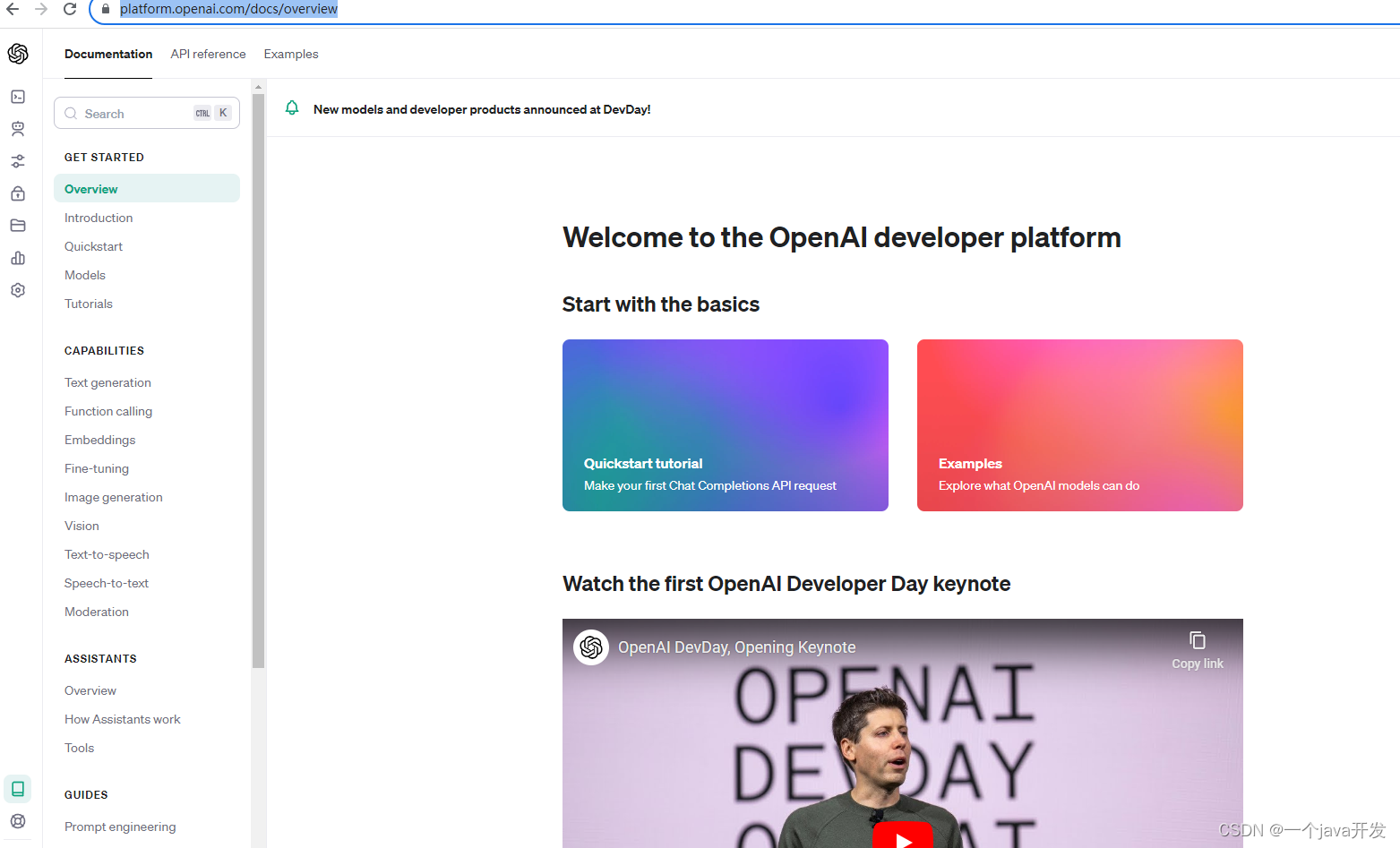Click the OpenAI logo in the sidebar
The width and height of the screenshot is (1400, 848).
coord(18,54)
